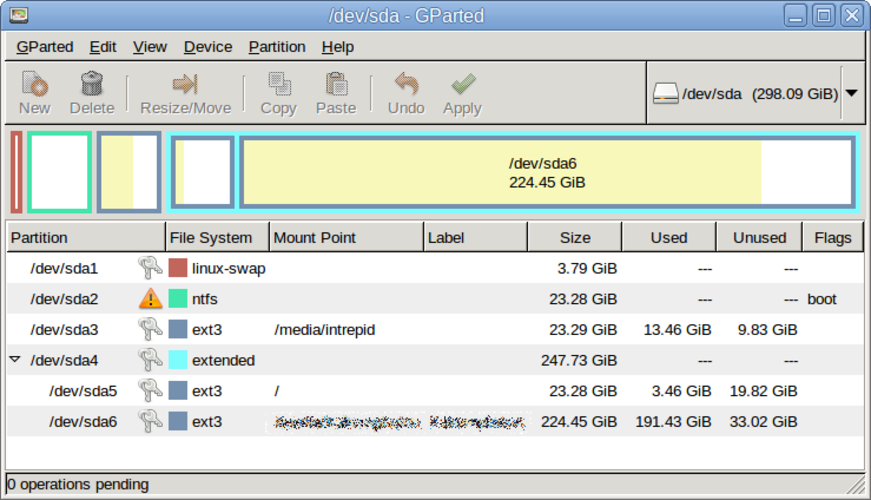The image size is (871, 500).
Task: Sort by Flags column header
Action: coord(833,238)
